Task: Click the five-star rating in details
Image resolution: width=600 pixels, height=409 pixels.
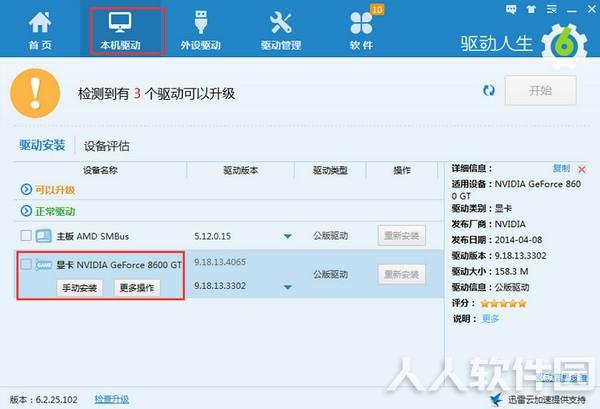Action: point(504,304)
